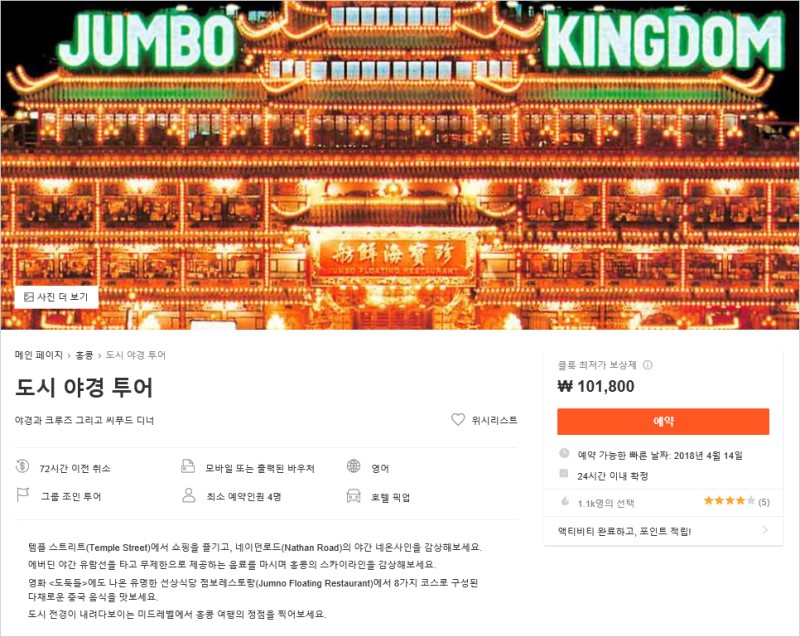Go to 메인 페이지 breadcrumb
The image size is (800, 637).
point(38,355)
